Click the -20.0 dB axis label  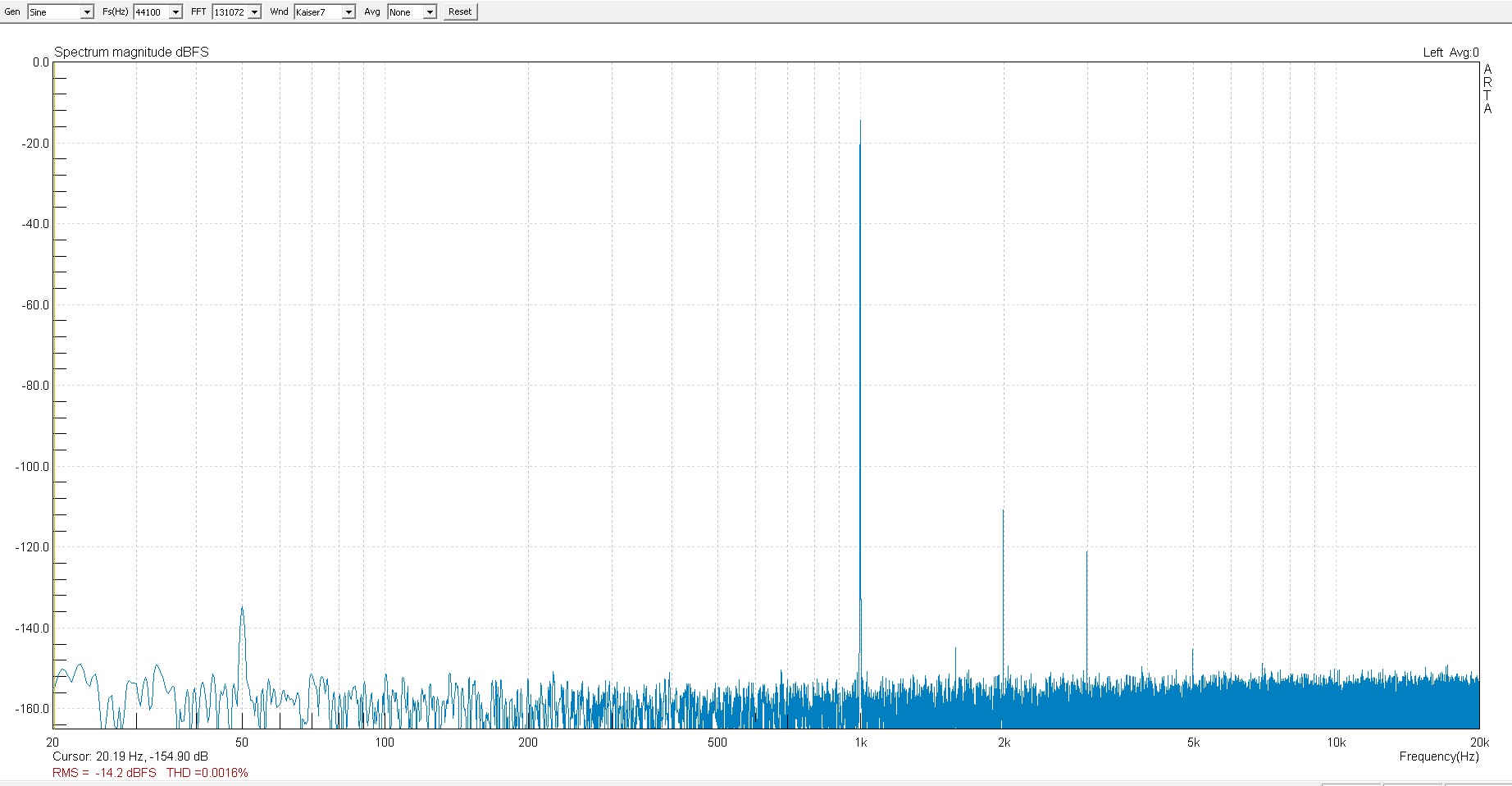[x=35, y=144]
